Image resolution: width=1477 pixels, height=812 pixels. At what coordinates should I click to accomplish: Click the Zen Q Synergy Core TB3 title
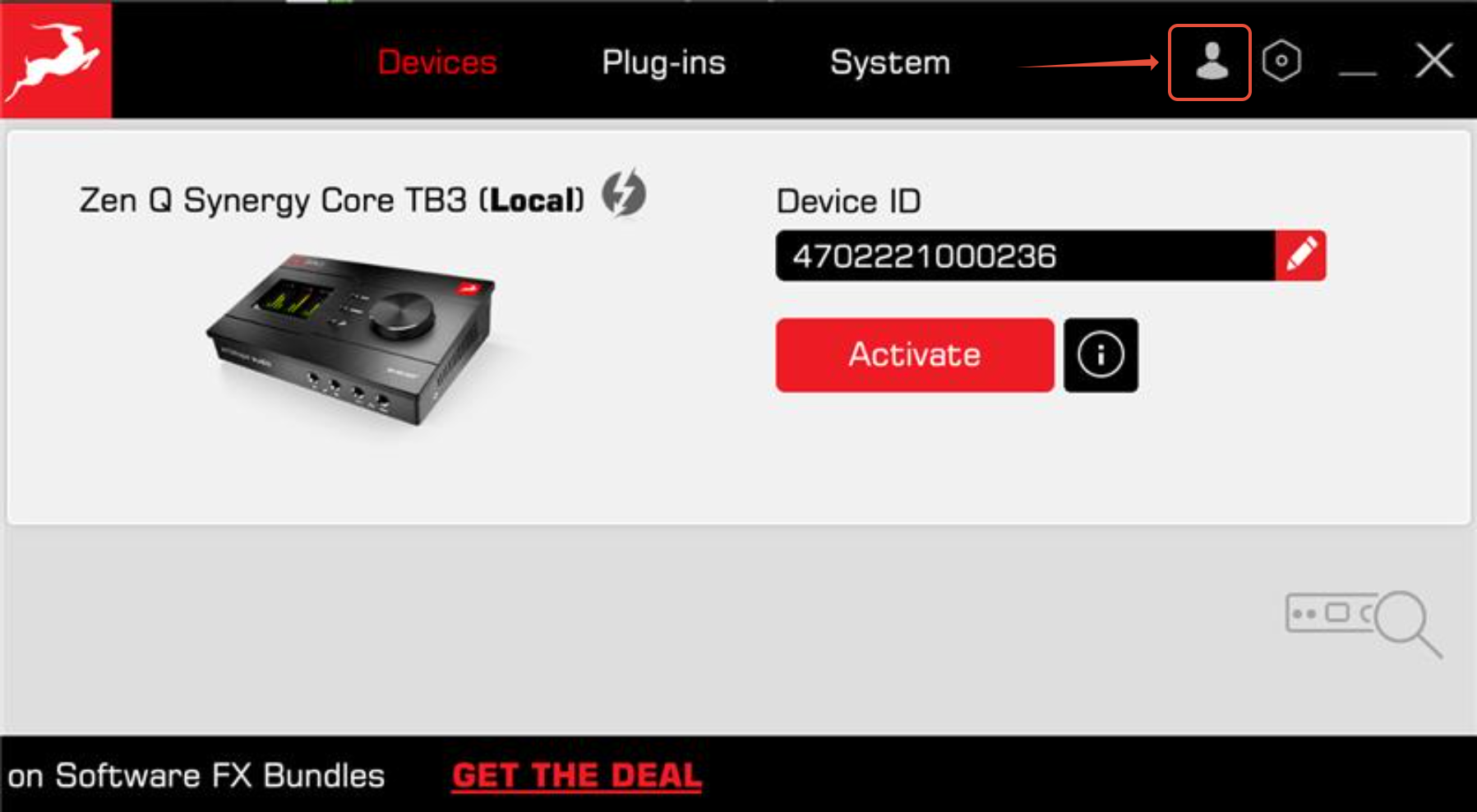pos(331,200)
